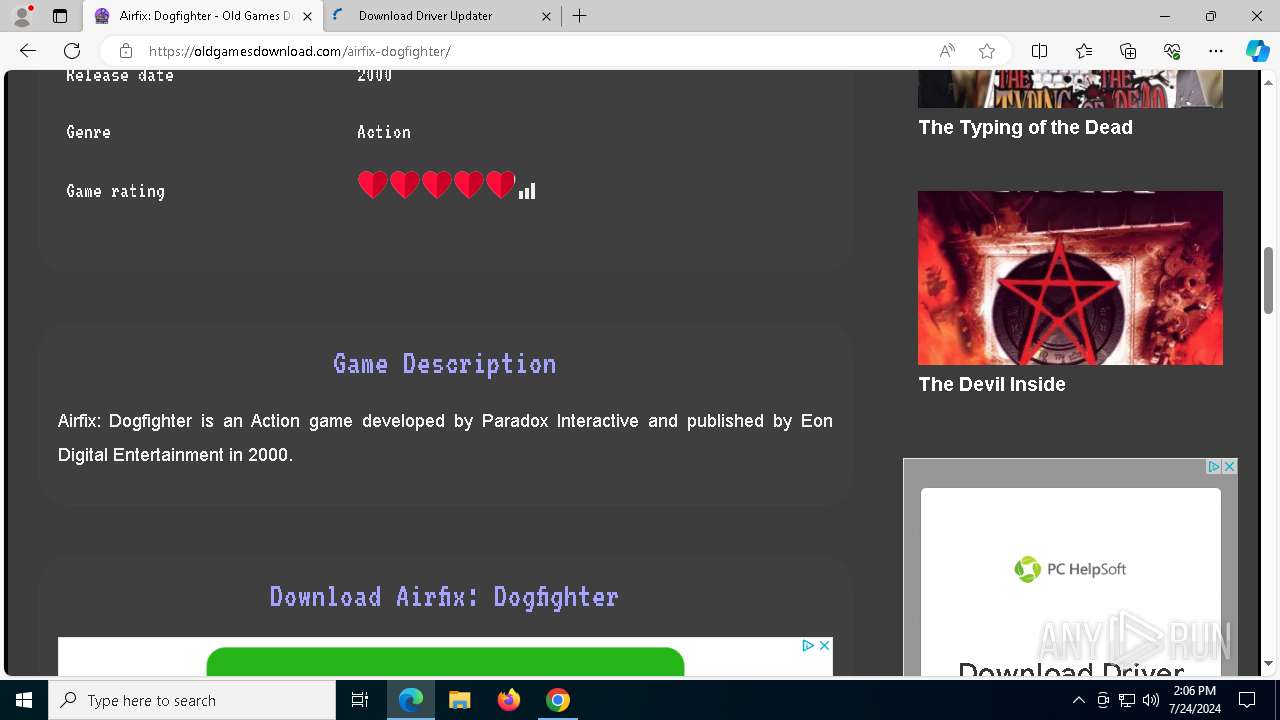The width and height of the screenshot is (1280, 720).
Task: Open File Explorer from taskbar
Action: (x=460, y=700)
